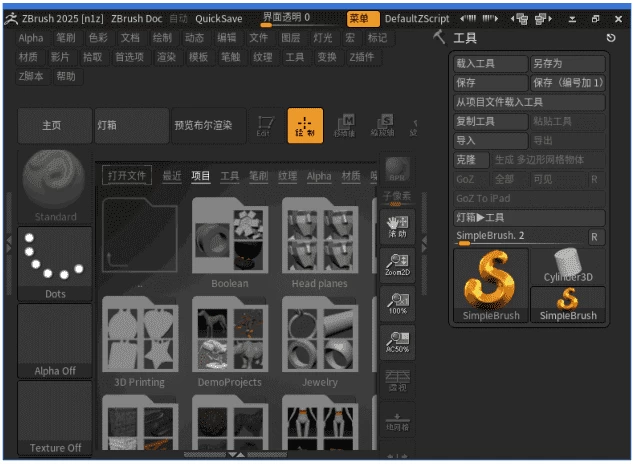Click the large SimpleBrush tool thumbnail
This screenshot has width=634, height=464.
click(x=491, y=286)
